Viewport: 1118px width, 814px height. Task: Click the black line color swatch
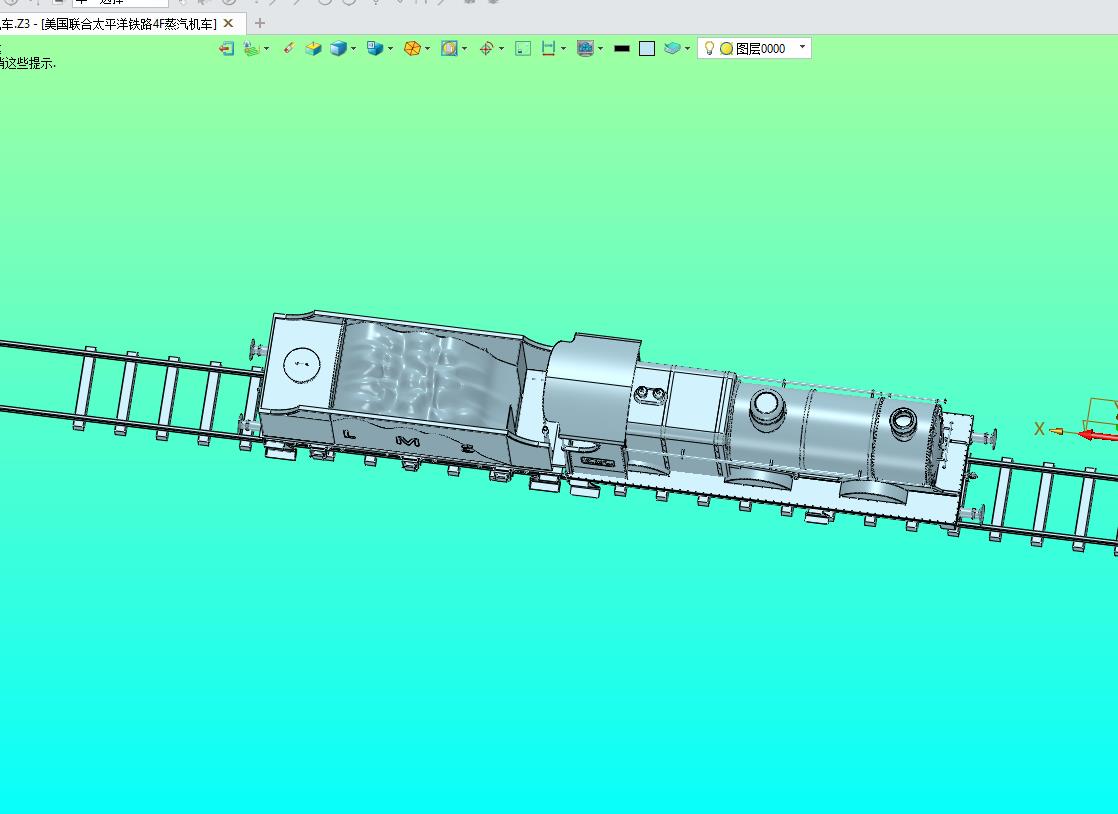tap(622, 48)
